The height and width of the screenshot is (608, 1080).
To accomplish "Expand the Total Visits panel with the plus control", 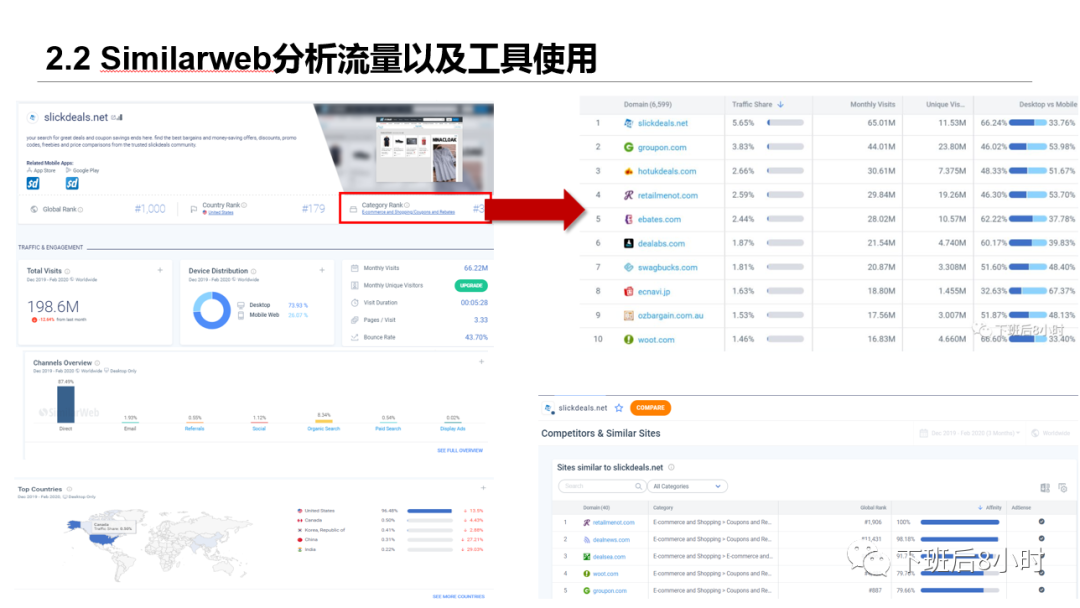I will click(160, 269).
